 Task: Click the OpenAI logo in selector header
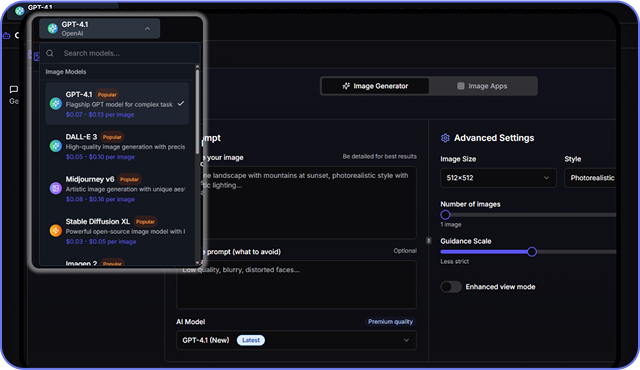pos(52,28)
